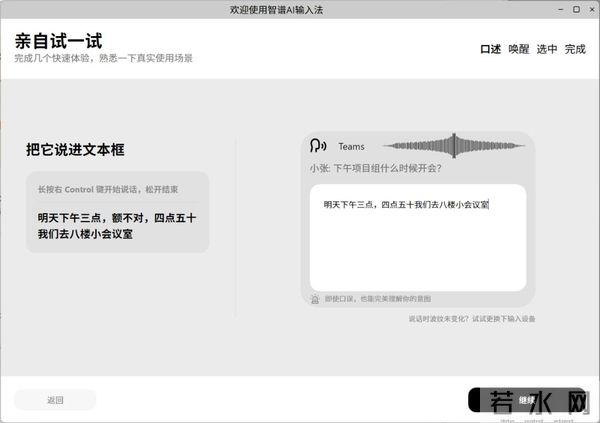Click the Teams label
The width and height of the screenshot is (600, 423).
click(351, 147)
